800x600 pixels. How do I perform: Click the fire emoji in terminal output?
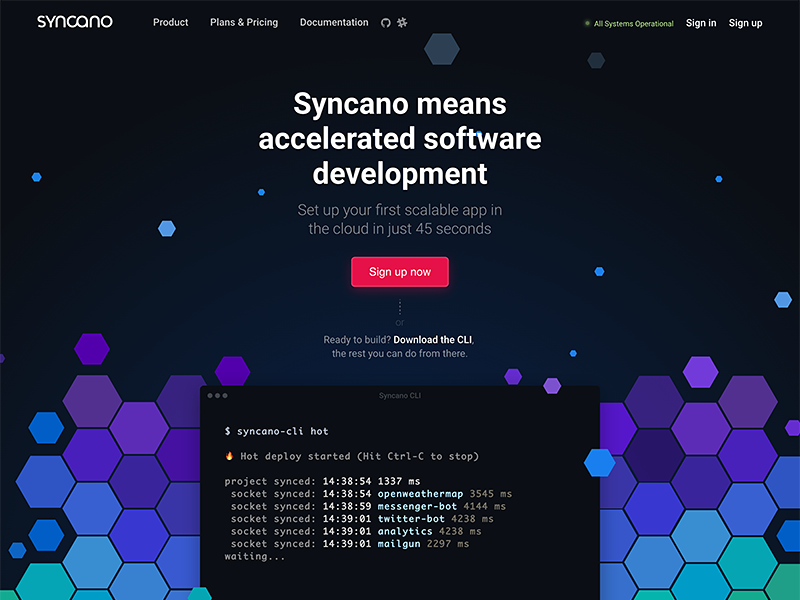click(230, 456)
